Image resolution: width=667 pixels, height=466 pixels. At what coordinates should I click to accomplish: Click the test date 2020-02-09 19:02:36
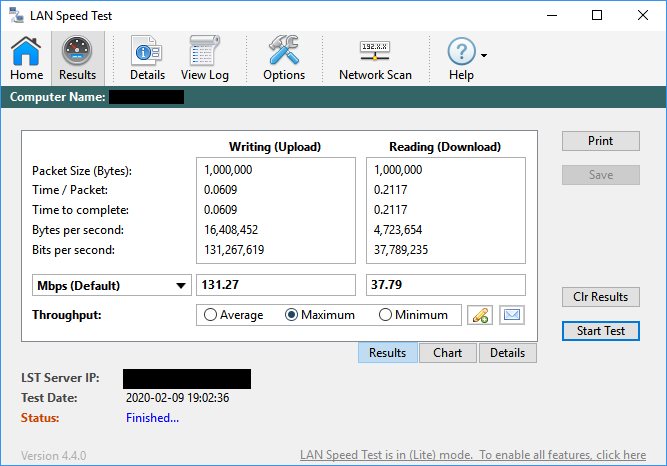tap(177, 398)
